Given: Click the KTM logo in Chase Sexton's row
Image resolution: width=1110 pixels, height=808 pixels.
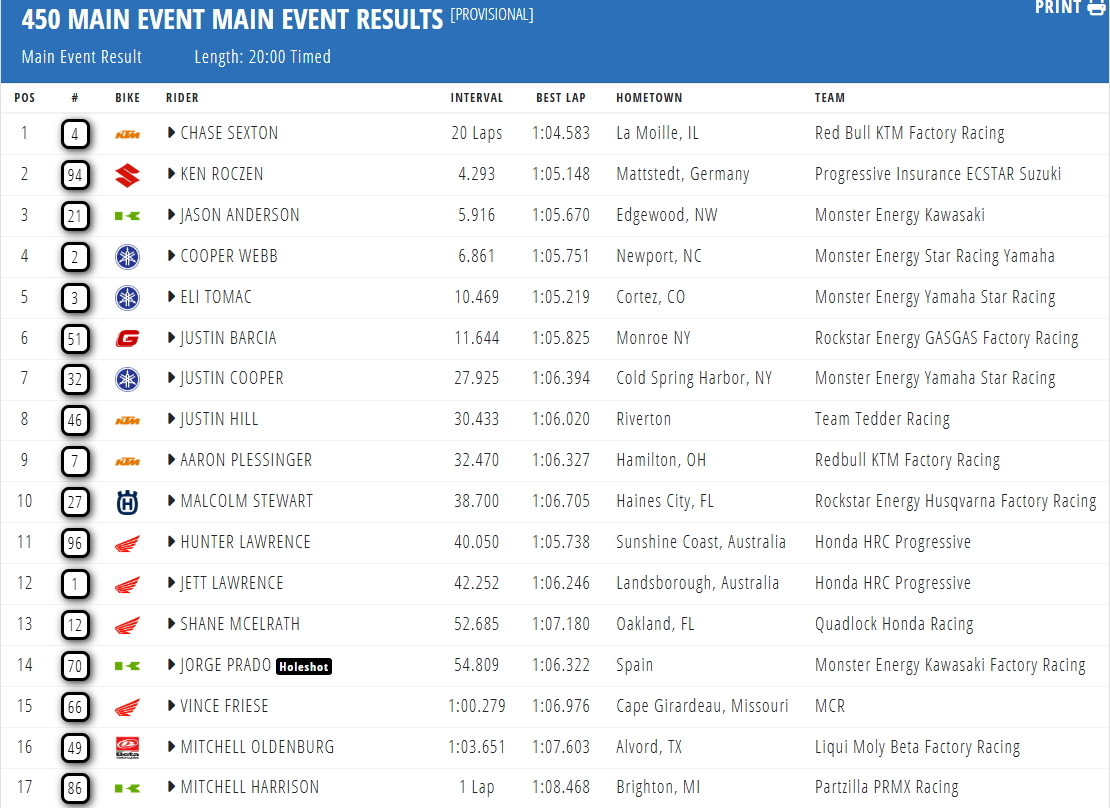Looking at the screenshot, I should click(x=127, y=134).
